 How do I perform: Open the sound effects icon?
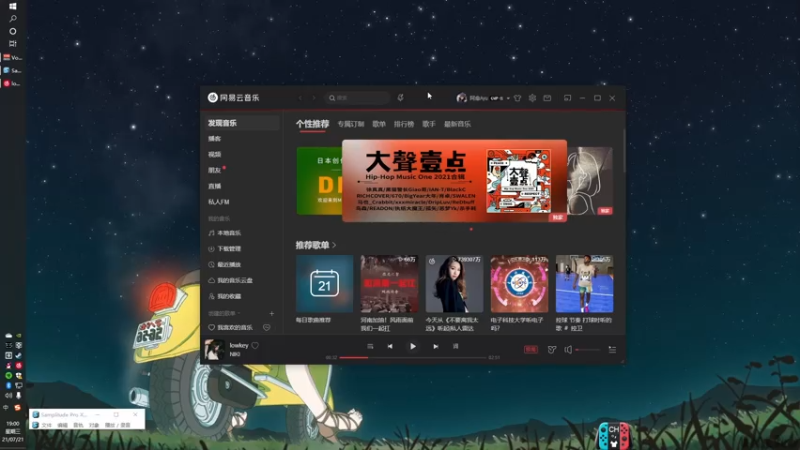pyautogui.click(x=552, y=349)
